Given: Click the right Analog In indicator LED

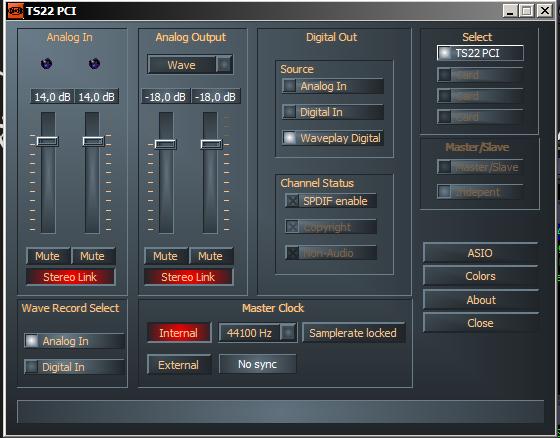Looking at the screenshot, I should tap(94, 64).
